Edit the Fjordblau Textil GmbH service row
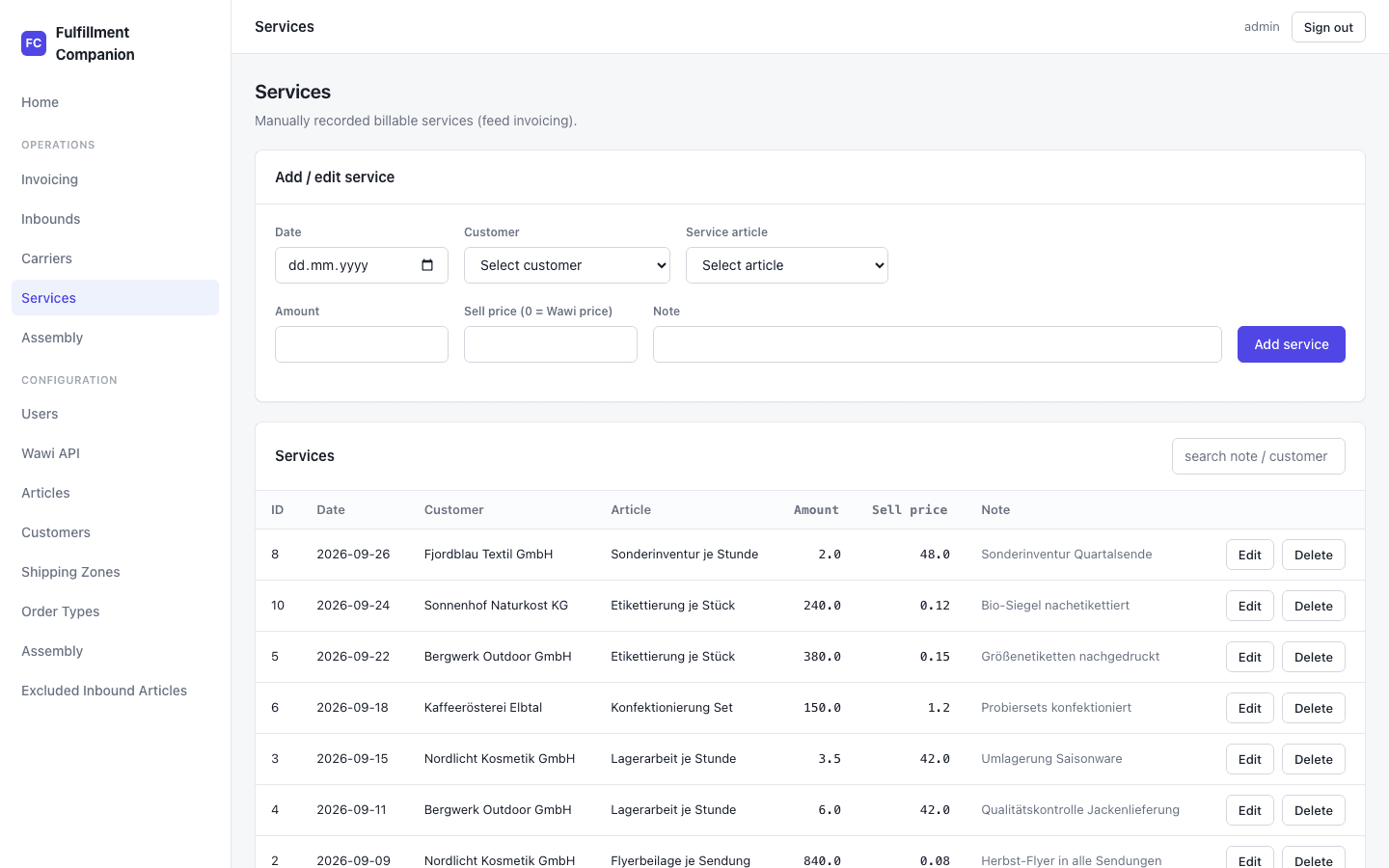Viewport: 1389px width, 868px height. (x=1250, y=555)
